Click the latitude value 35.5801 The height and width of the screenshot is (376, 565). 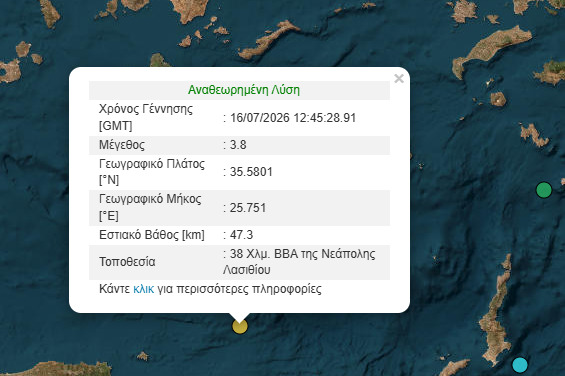251,172
